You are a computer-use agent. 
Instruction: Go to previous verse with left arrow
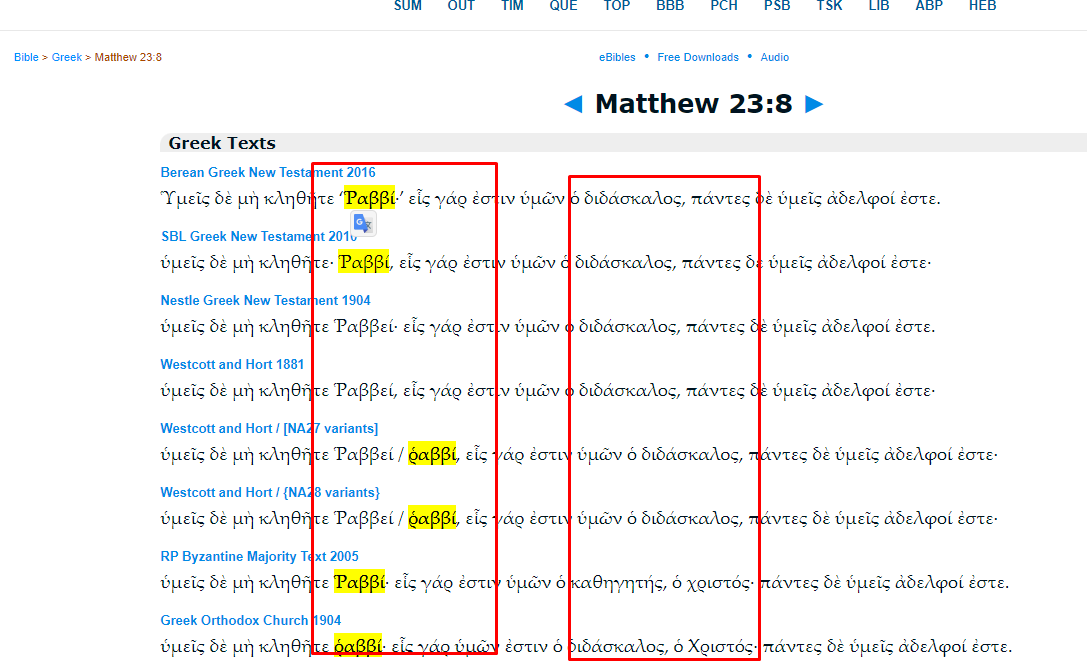[x=573, y=104]
